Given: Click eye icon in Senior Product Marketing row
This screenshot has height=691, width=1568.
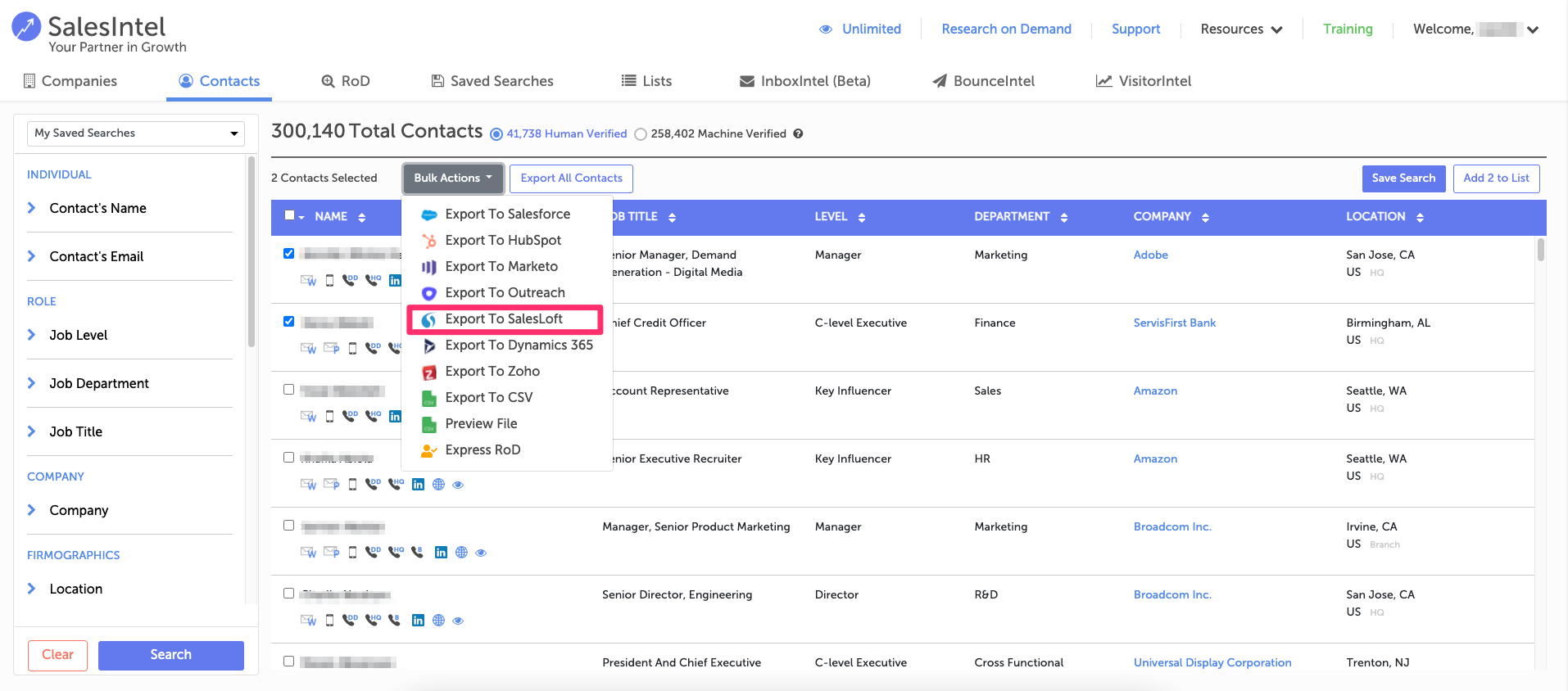Looking at the screenshot, I should click(x=481, y=553).
